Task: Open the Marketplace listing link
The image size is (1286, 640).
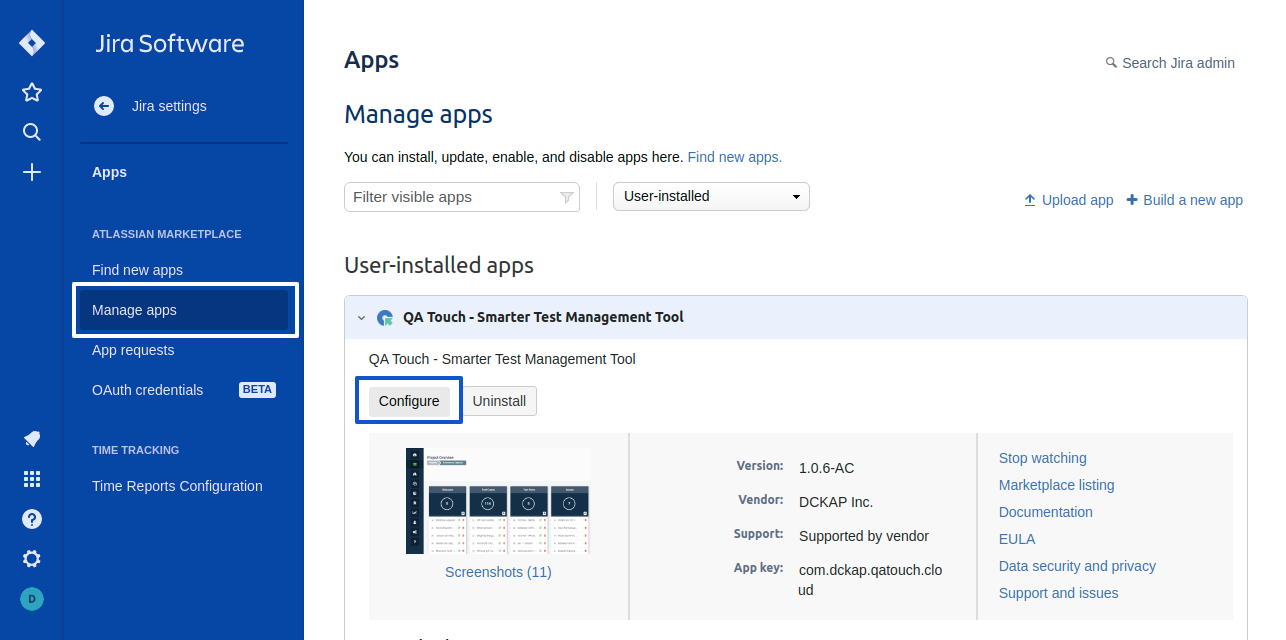Action: click(1056, 485)
